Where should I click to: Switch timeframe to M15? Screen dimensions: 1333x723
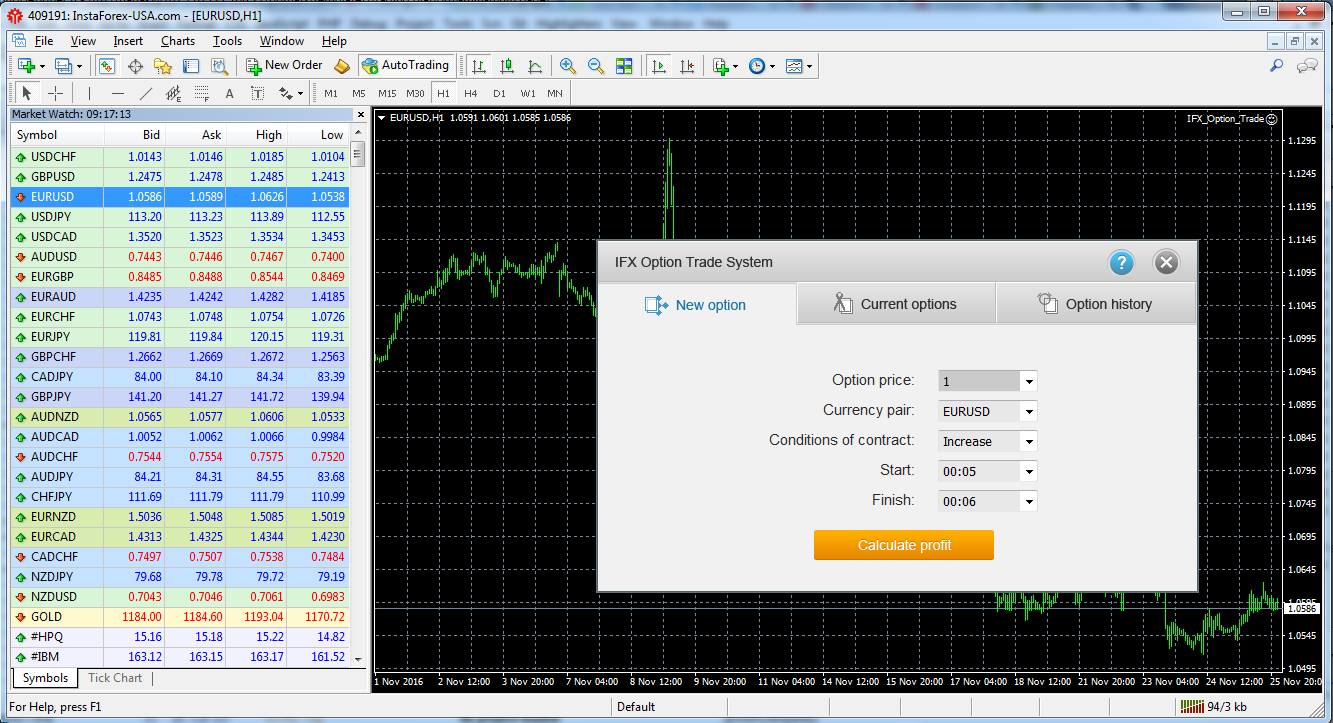[x=387, y=93]
